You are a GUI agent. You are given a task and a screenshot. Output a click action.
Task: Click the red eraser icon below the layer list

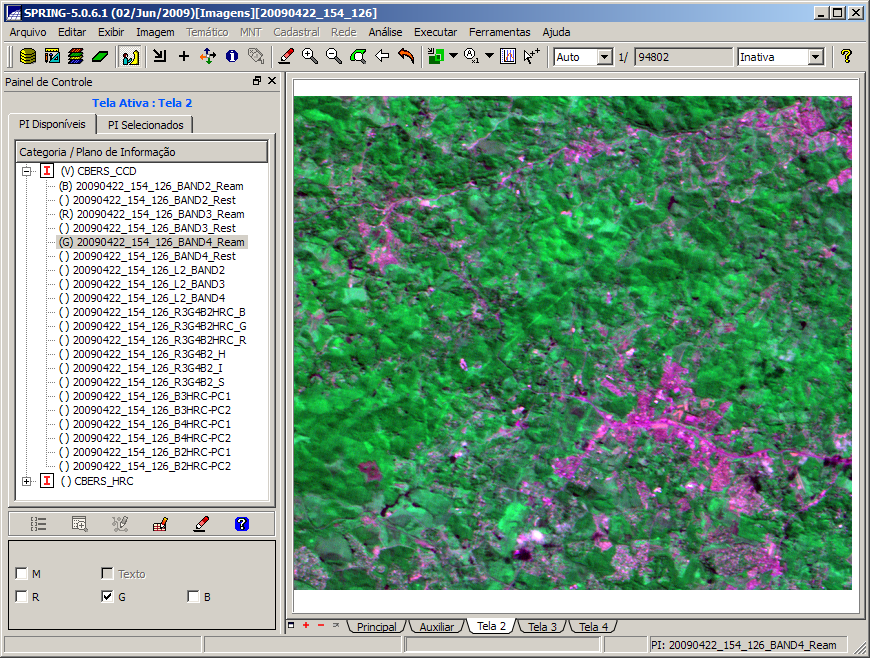click(201, 523)
